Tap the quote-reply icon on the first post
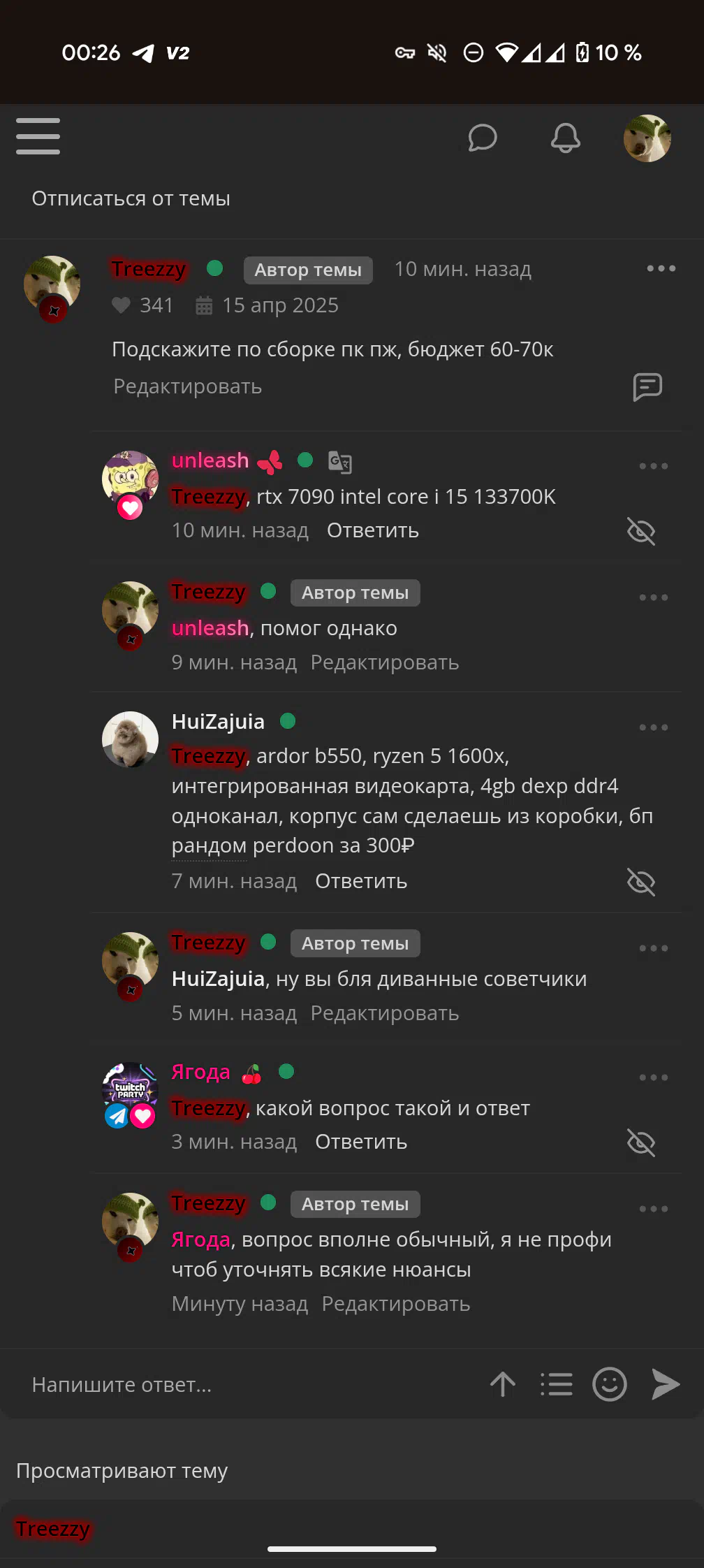704x1568 pixels. point(647,386)
